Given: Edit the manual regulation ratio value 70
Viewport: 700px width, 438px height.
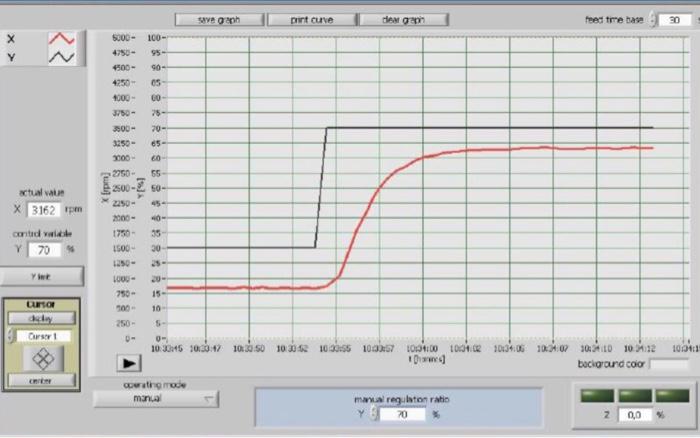Looking at the screenshot, I should pos(402,414).
